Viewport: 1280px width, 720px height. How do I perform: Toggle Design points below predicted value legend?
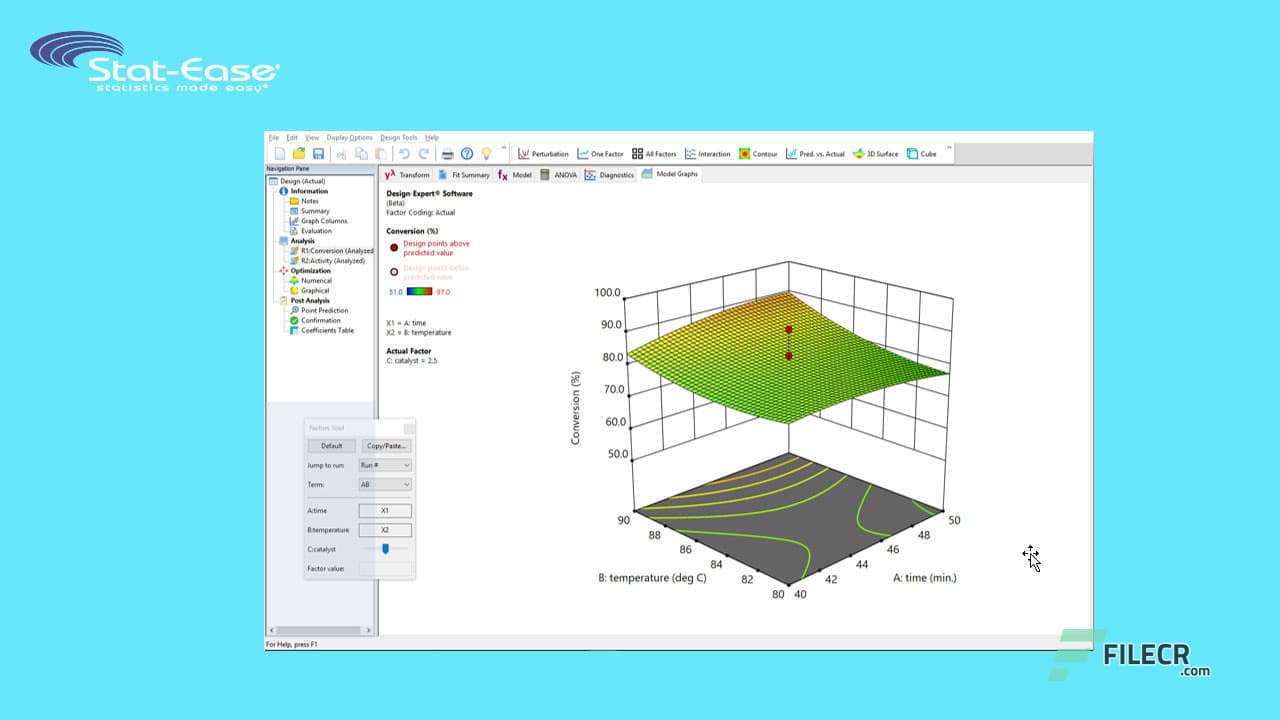[x=394, y=271]
